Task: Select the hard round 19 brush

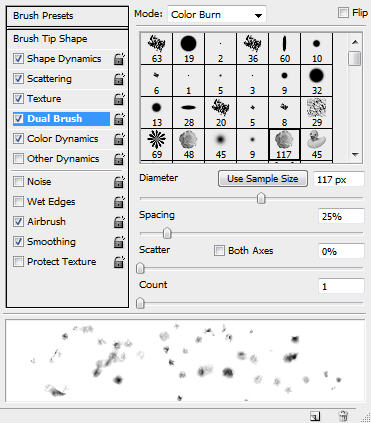Action: coord(189,49)
